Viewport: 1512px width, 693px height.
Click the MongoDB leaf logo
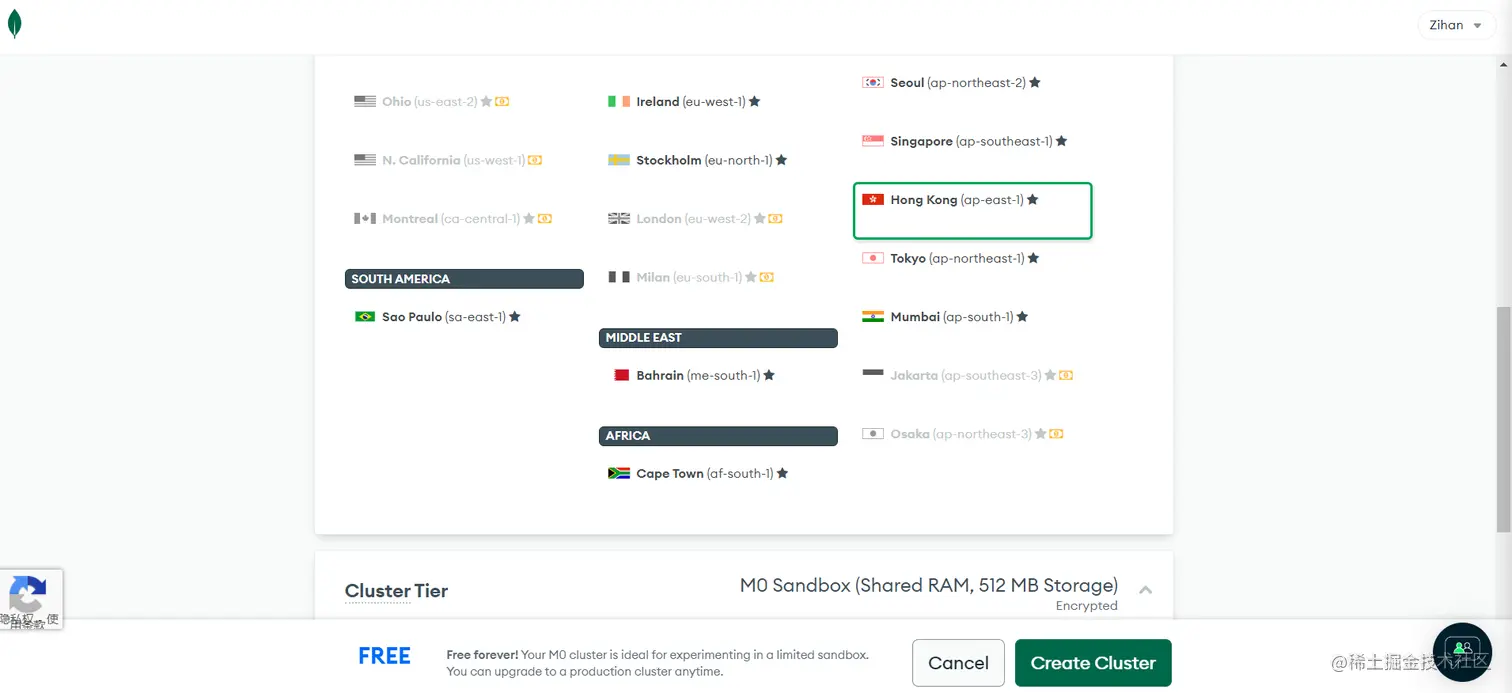14,25
